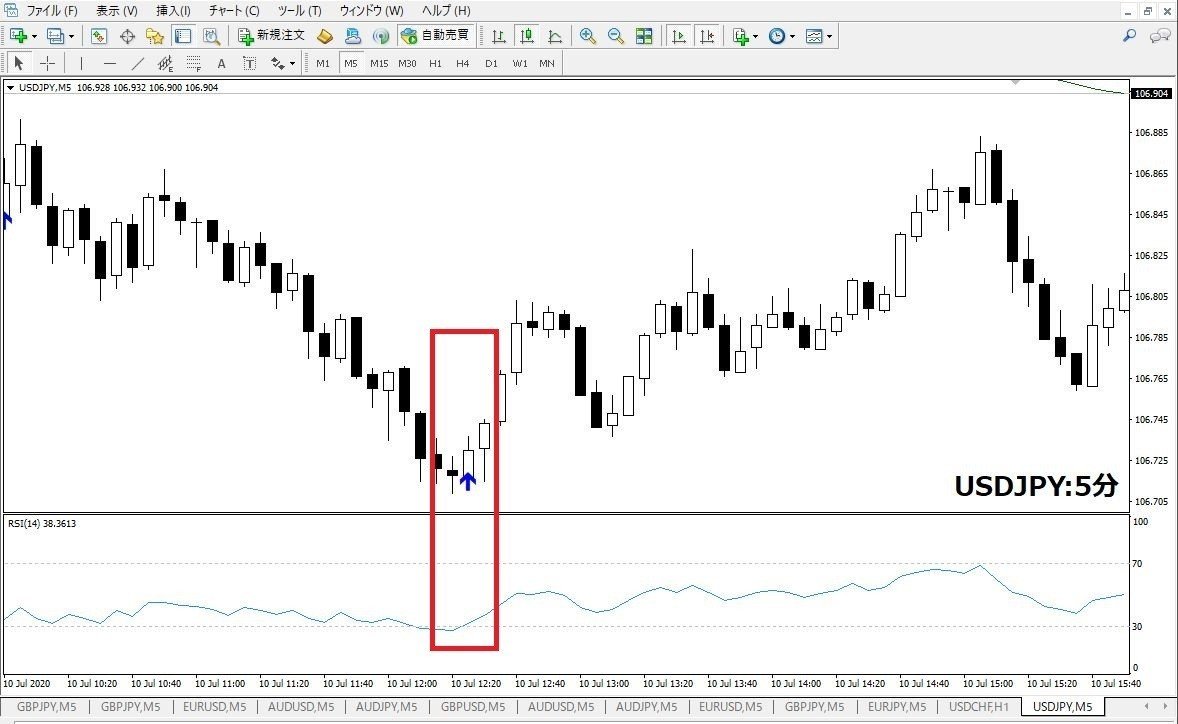
Task: Switch to M30 timeframe
Action: 407,63
